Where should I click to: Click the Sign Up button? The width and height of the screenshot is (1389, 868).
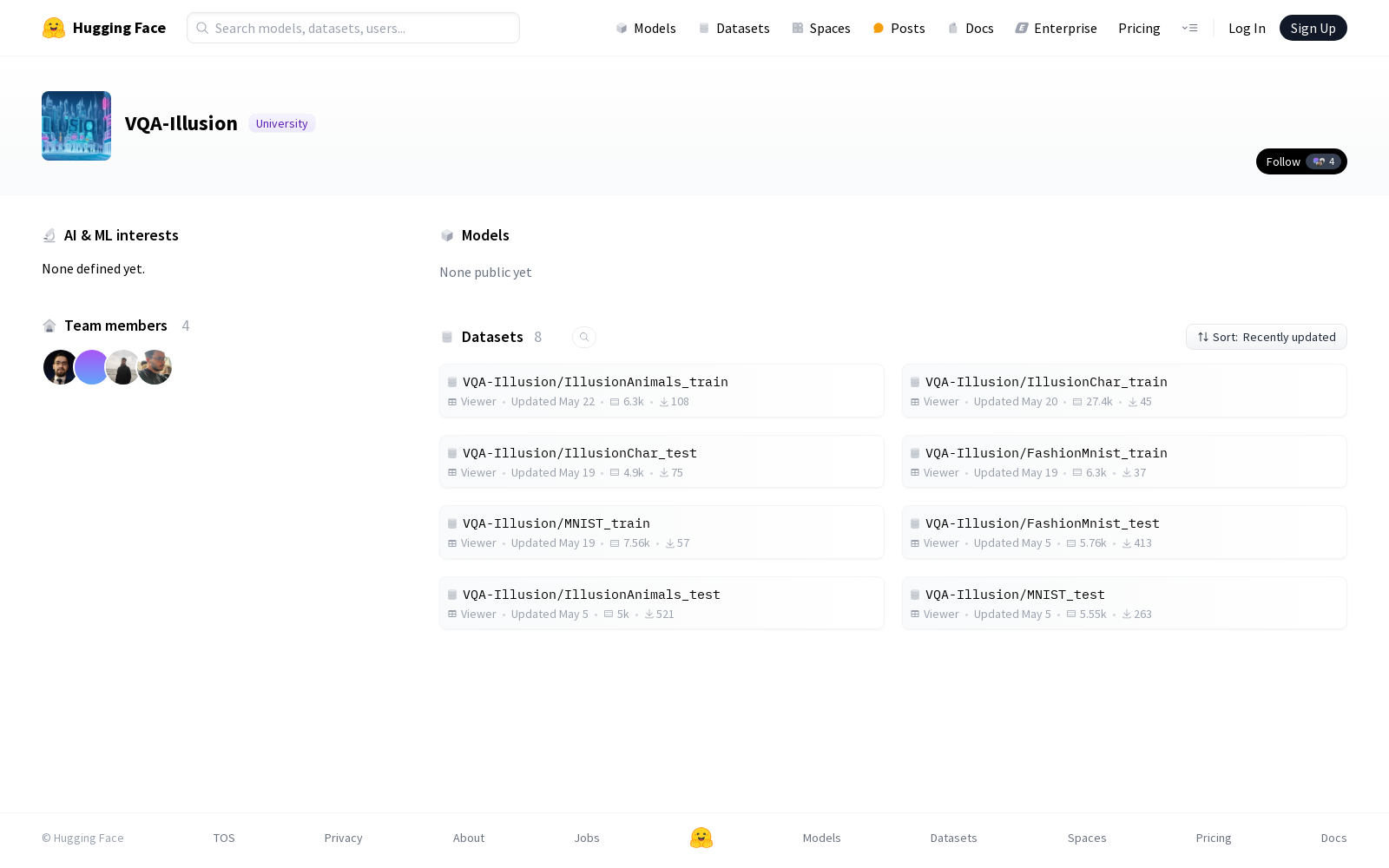pos(1313,28)
